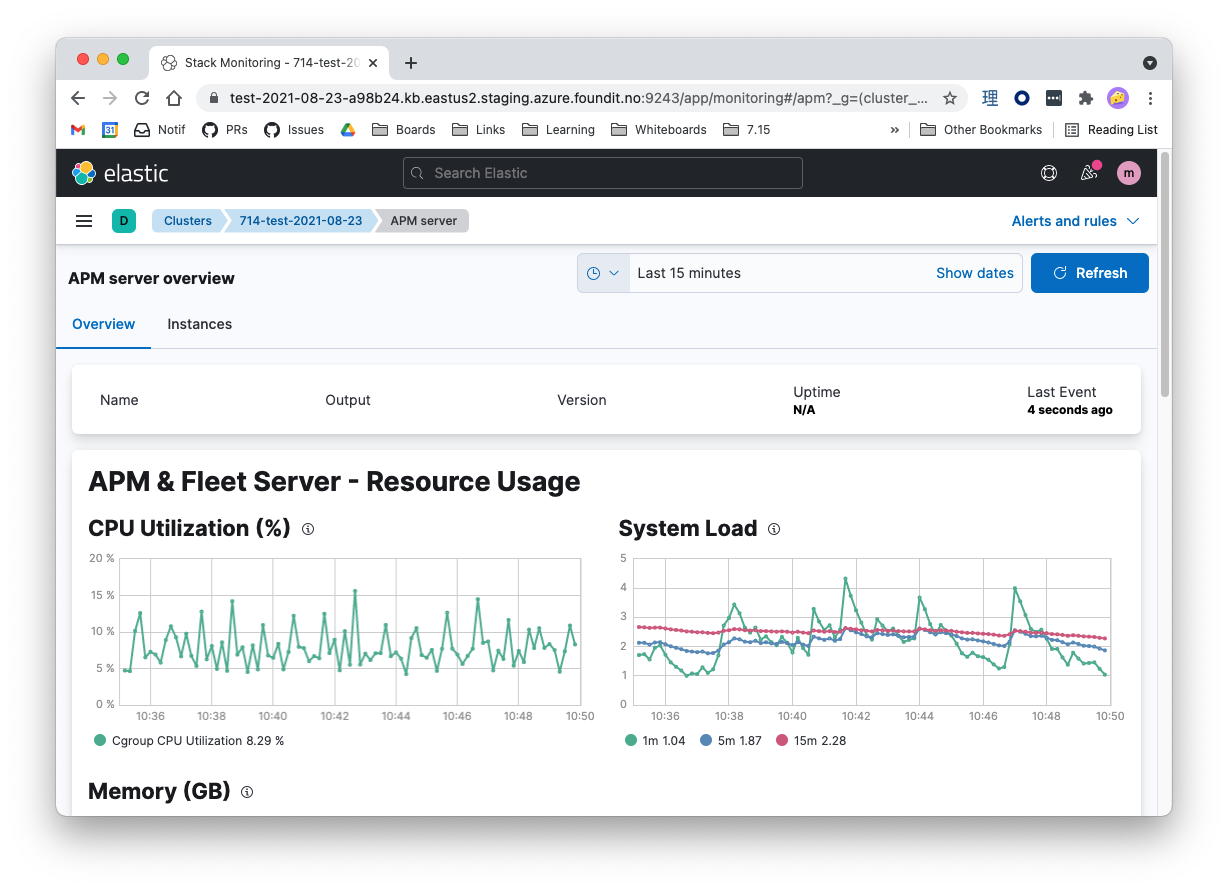Open the Other Bookmarks folder
The width and height of the screenshot is (1228, 890).
click(x=981, y=130)
